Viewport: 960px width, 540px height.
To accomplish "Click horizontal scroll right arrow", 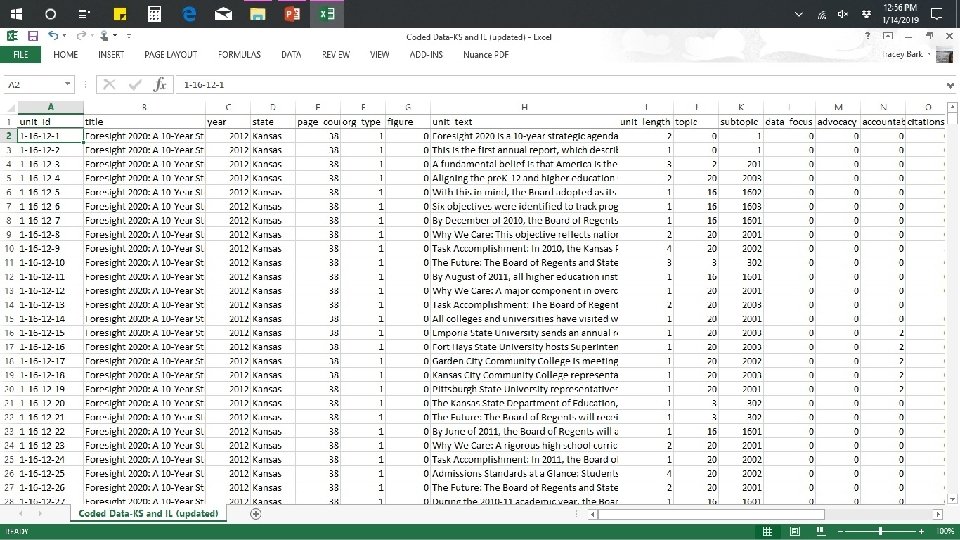I will coord(938,514).
